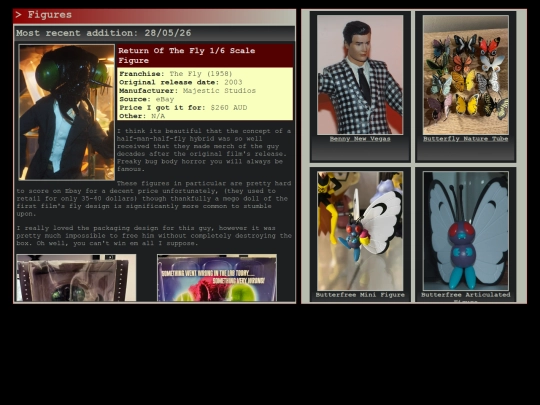Click paragraph starting "I think its beautiful"
The width and height of the screenshot is (540, 405).
click(x=204, y=150)
